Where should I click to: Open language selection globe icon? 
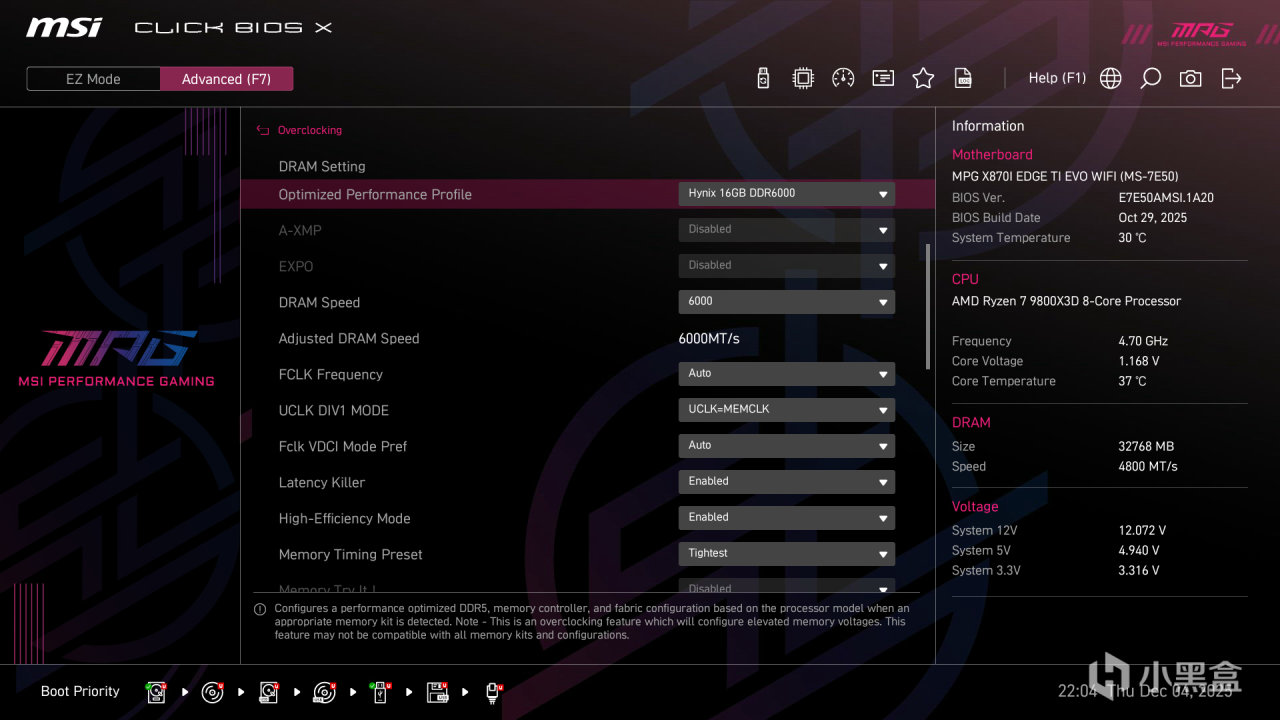(1110, 78)
